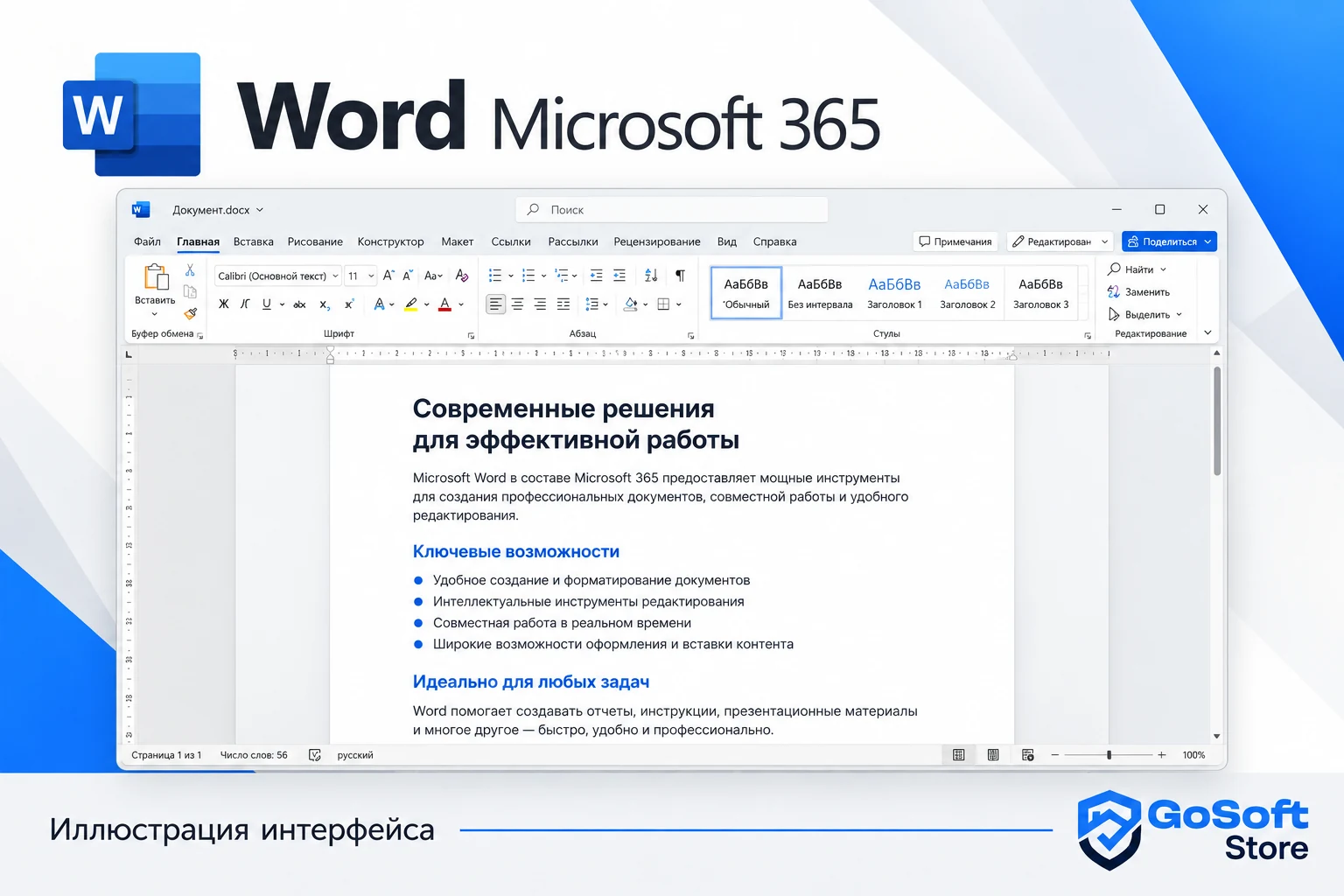Click the Borders icon

point(663,304)
